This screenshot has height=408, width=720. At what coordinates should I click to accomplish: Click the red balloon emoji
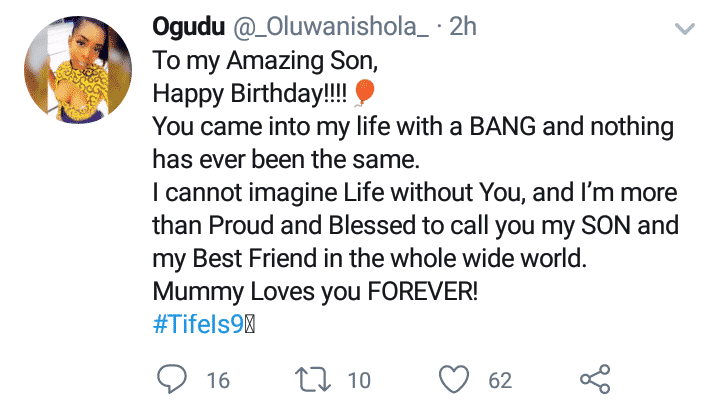tap(364, 94)
